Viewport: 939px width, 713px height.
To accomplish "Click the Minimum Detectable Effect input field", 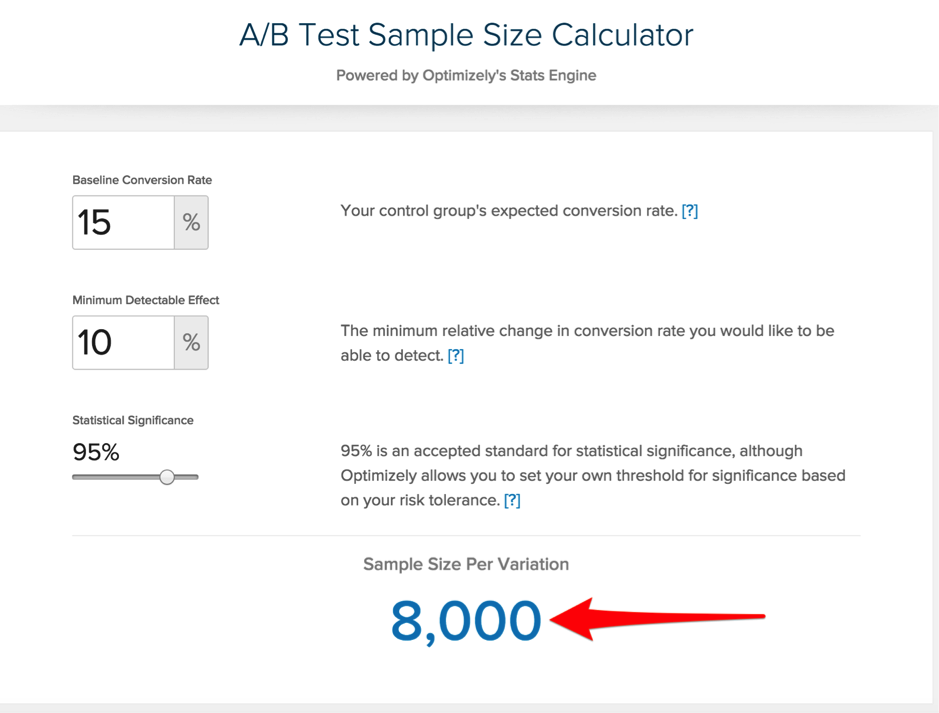I will tap(123, 342).
